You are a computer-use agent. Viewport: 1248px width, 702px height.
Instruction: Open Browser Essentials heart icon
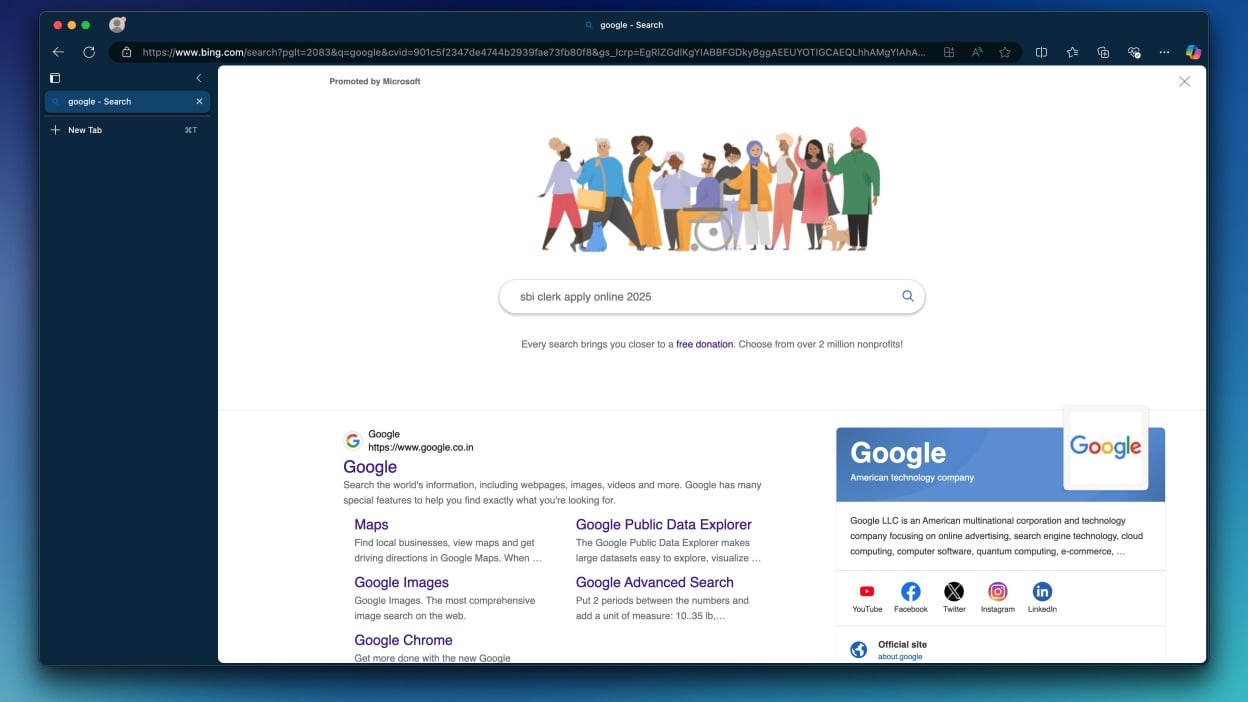click(1134, 52)
